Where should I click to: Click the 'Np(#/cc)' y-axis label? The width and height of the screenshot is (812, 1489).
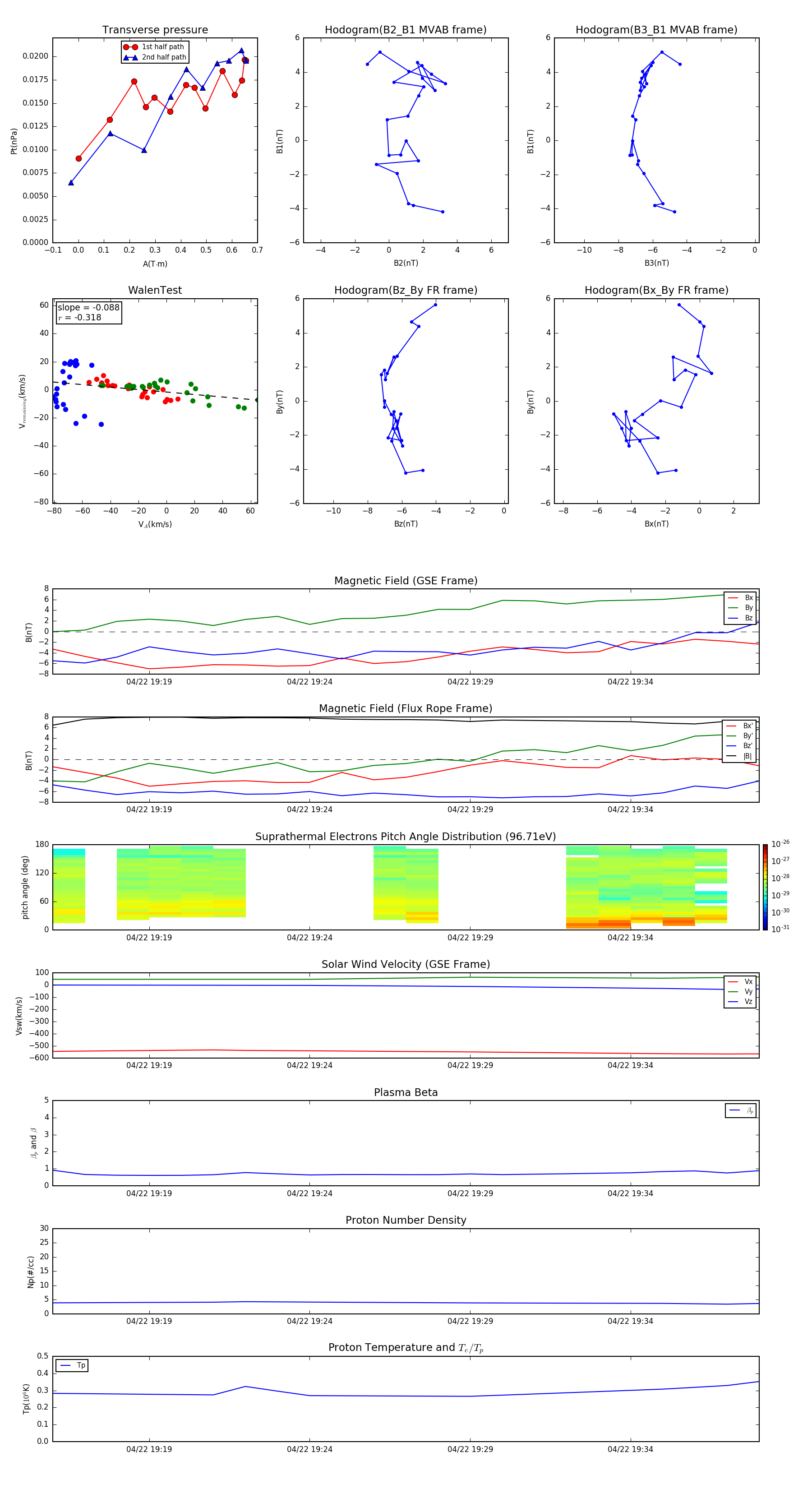click(x=31, y=1271)
